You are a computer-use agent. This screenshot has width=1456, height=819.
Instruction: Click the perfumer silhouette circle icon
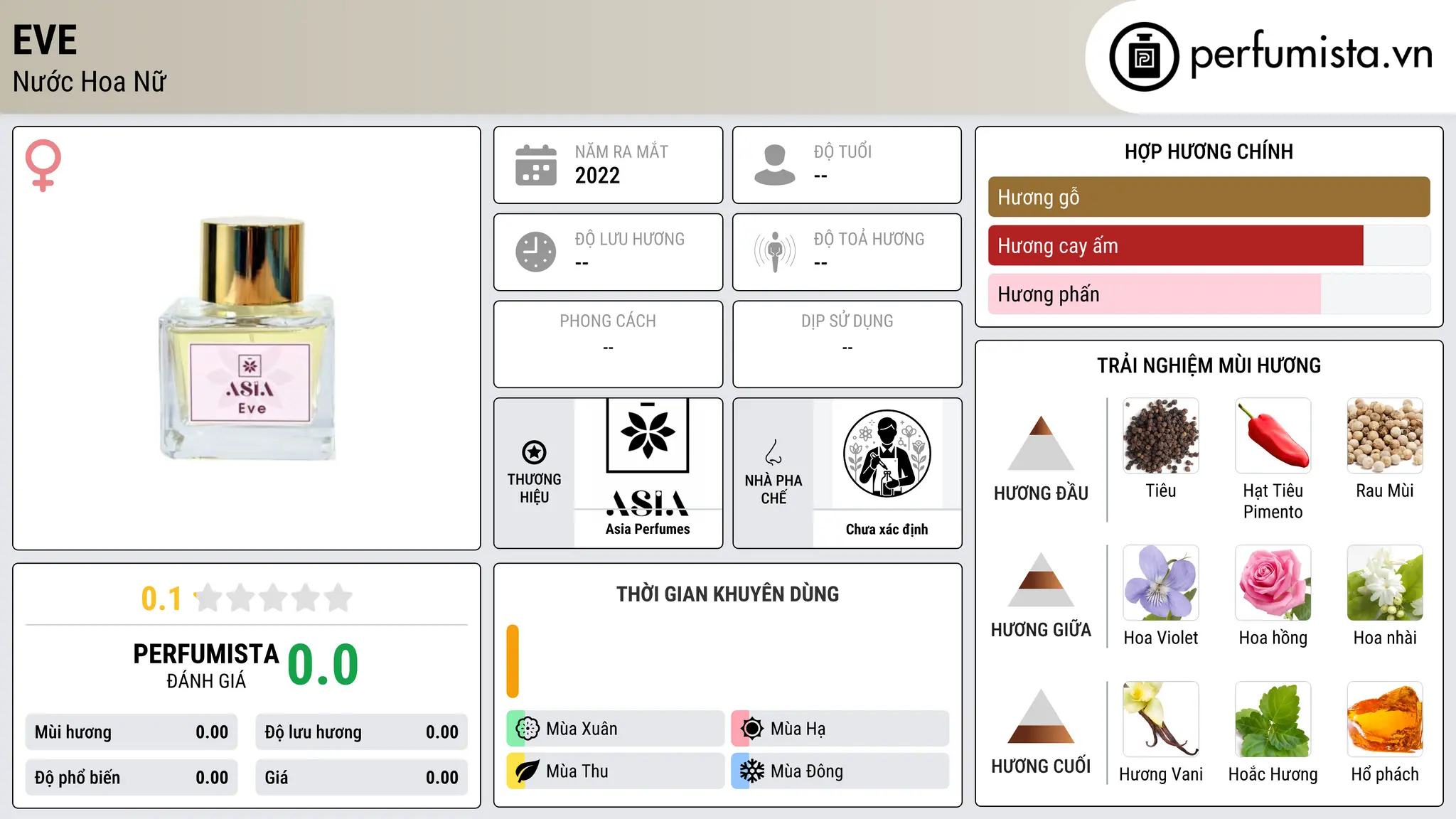pyautogui.click(x=887, y=454)
